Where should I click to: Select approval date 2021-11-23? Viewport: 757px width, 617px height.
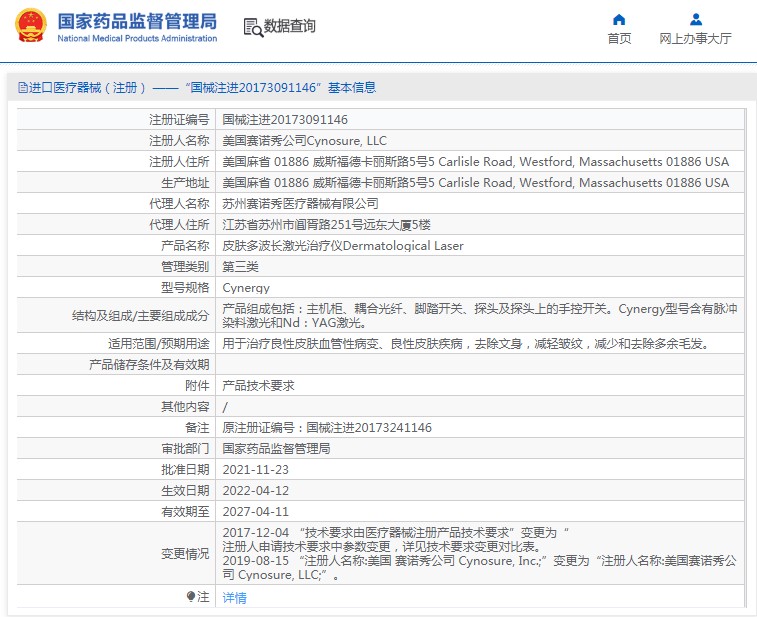[x=255, y=470]
